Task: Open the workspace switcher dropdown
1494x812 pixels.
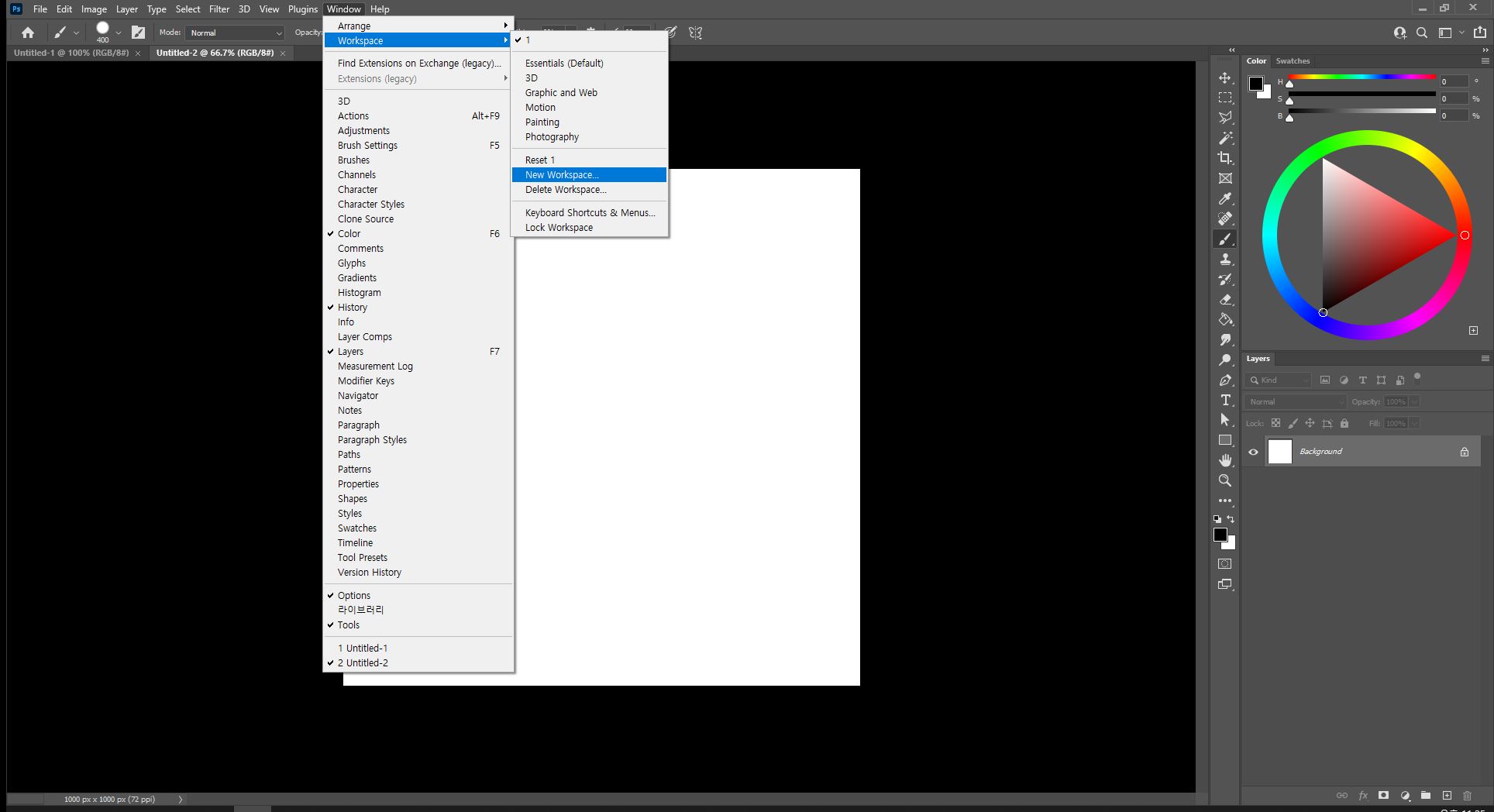Action: (1449, 33)
